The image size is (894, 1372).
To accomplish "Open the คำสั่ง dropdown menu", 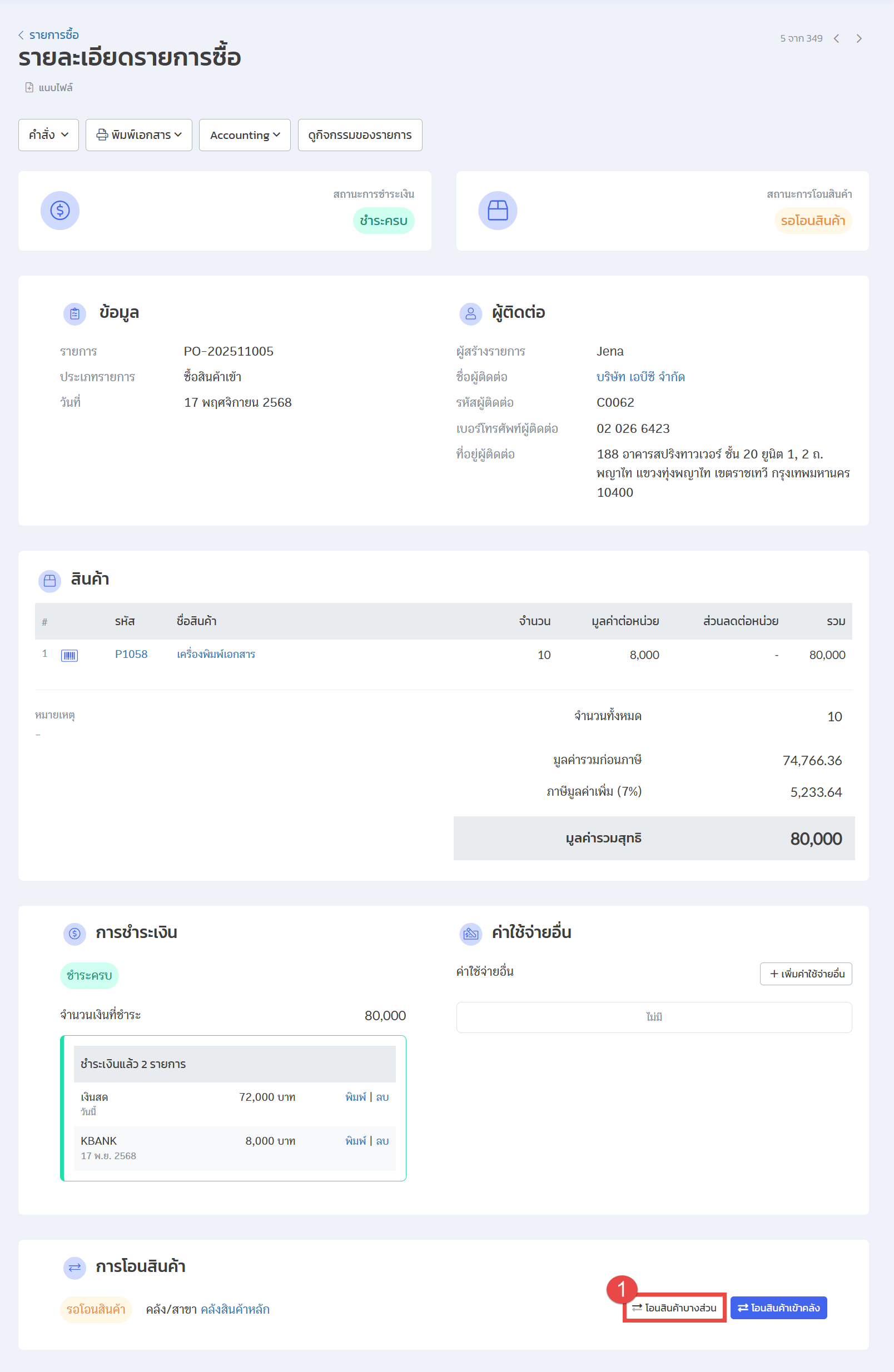I will pyautogui.click(x=48, y=135).
